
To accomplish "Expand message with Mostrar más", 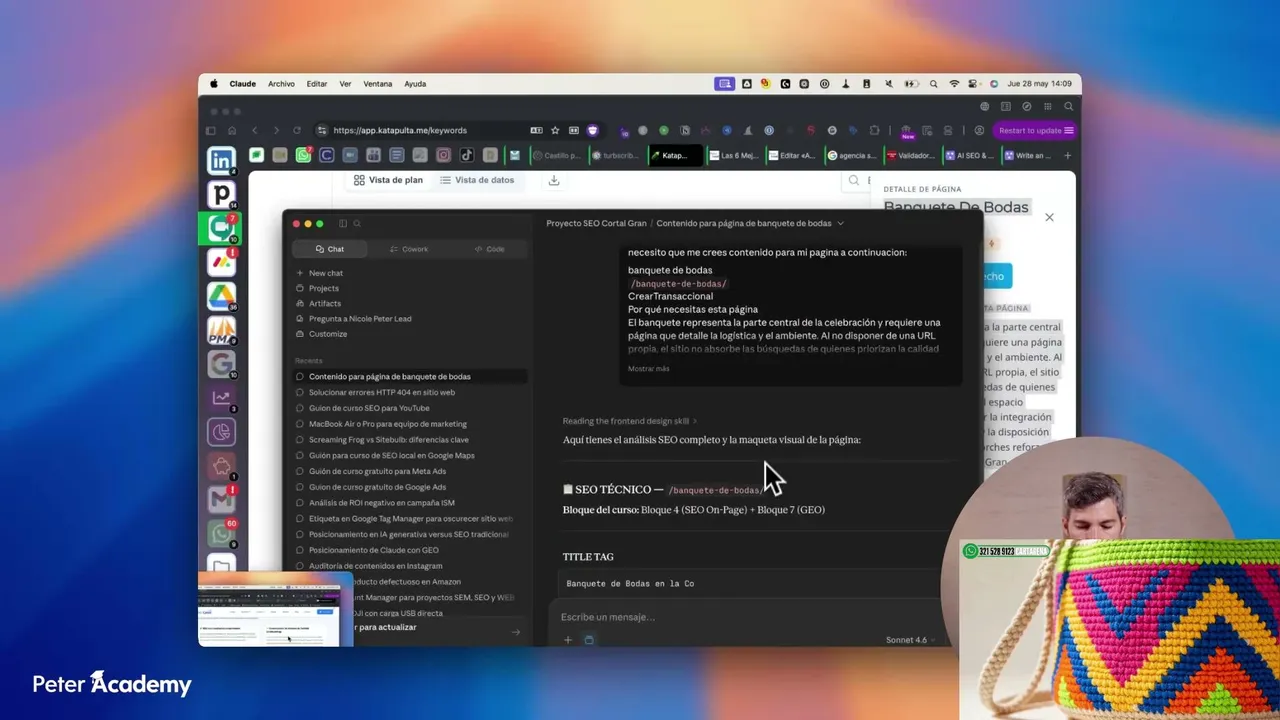I will coord(648,369).
